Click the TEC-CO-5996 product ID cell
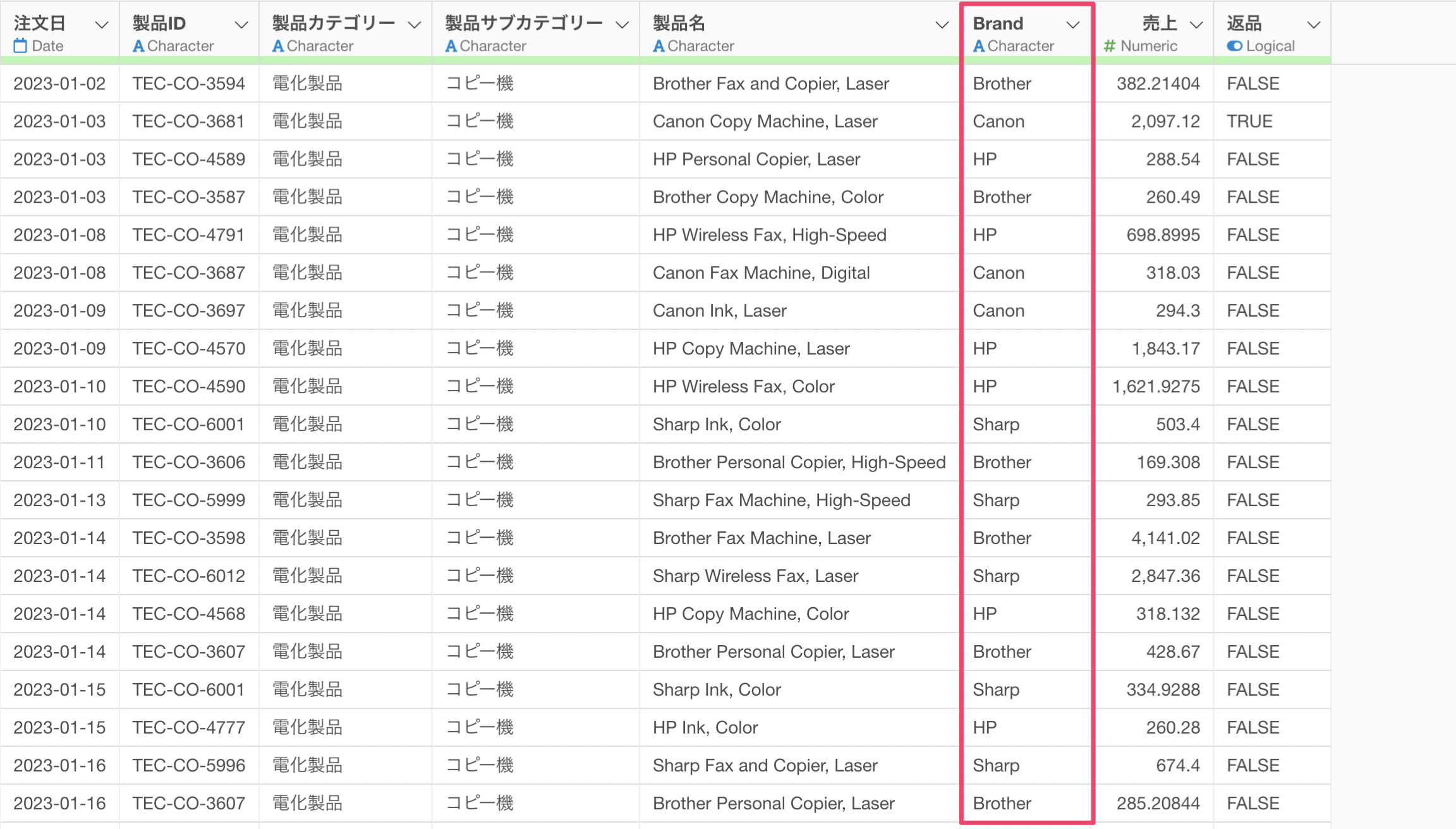This screenshot has width=1456, height=829. [189, 766]
